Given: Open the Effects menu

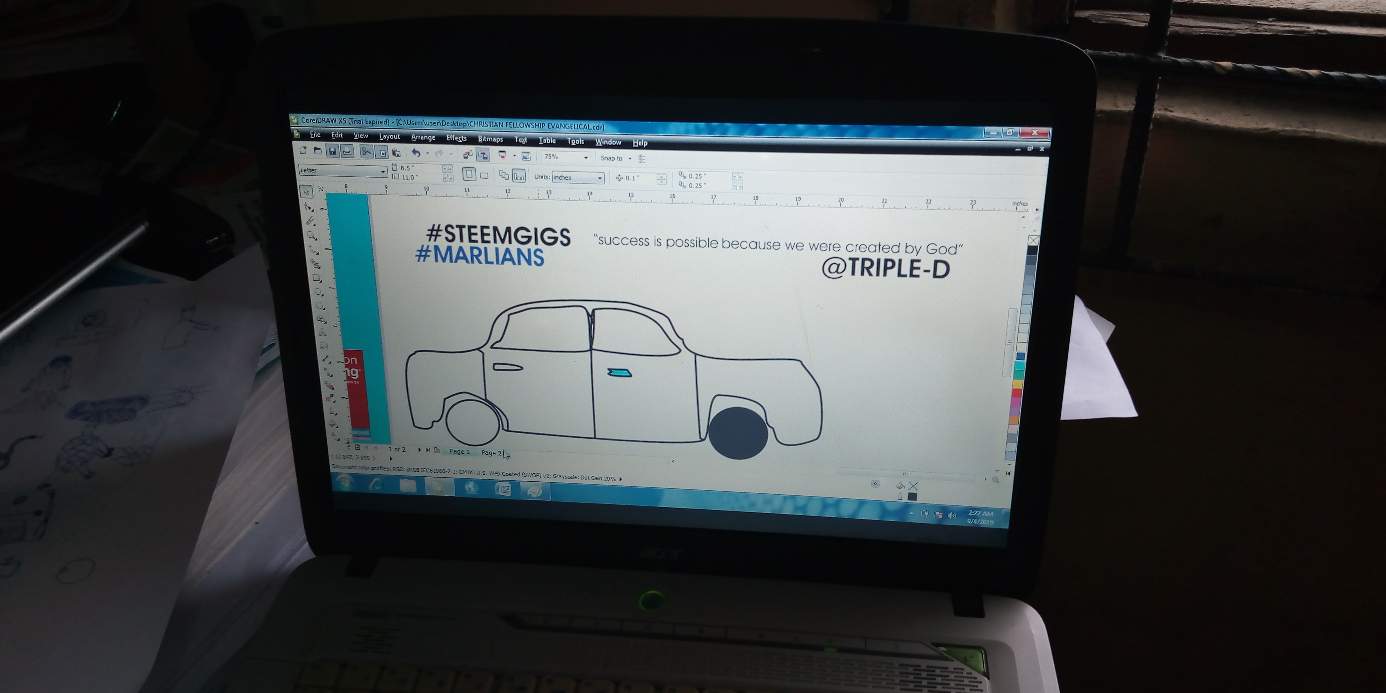Looking at the screenshot, I should [456, 138].
